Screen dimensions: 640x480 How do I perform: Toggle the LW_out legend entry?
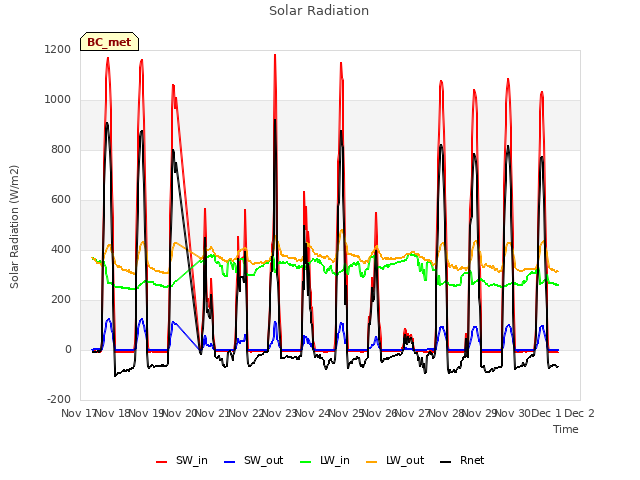pyautogui.click(x=395, y=461)
